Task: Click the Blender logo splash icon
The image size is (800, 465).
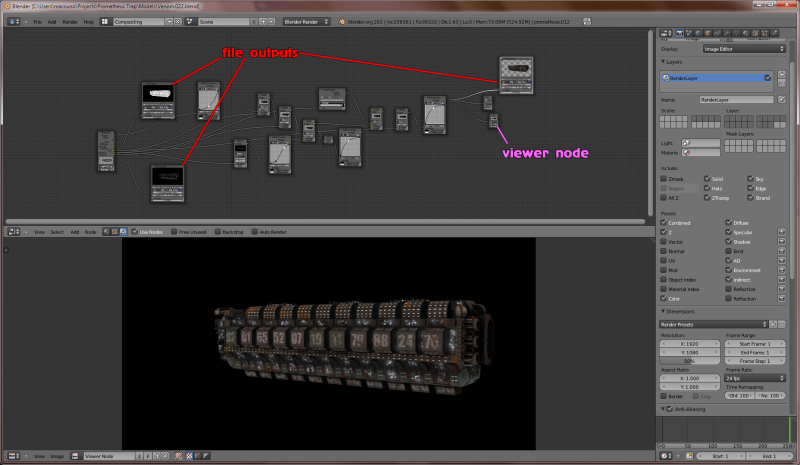Action: coord(342,22)
